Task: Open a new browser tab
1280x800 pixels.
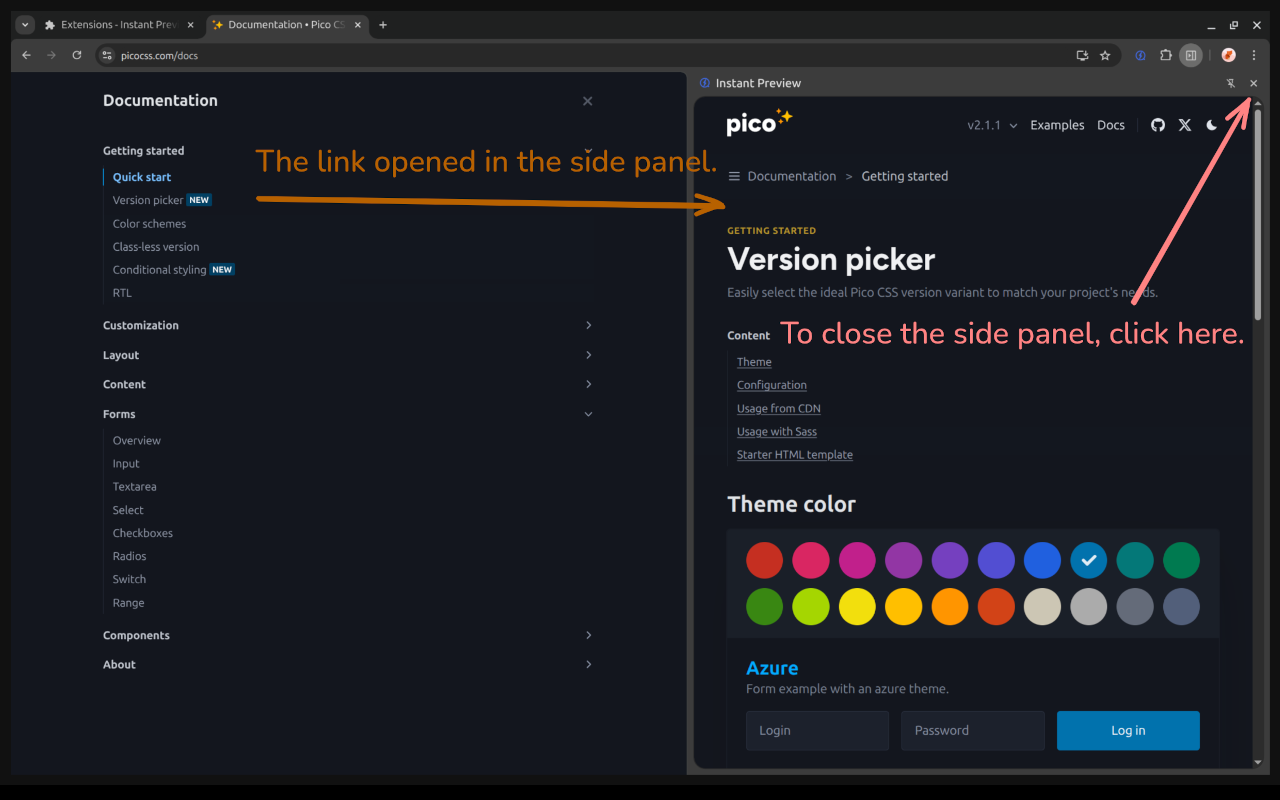Action: [x=383, y=25]
